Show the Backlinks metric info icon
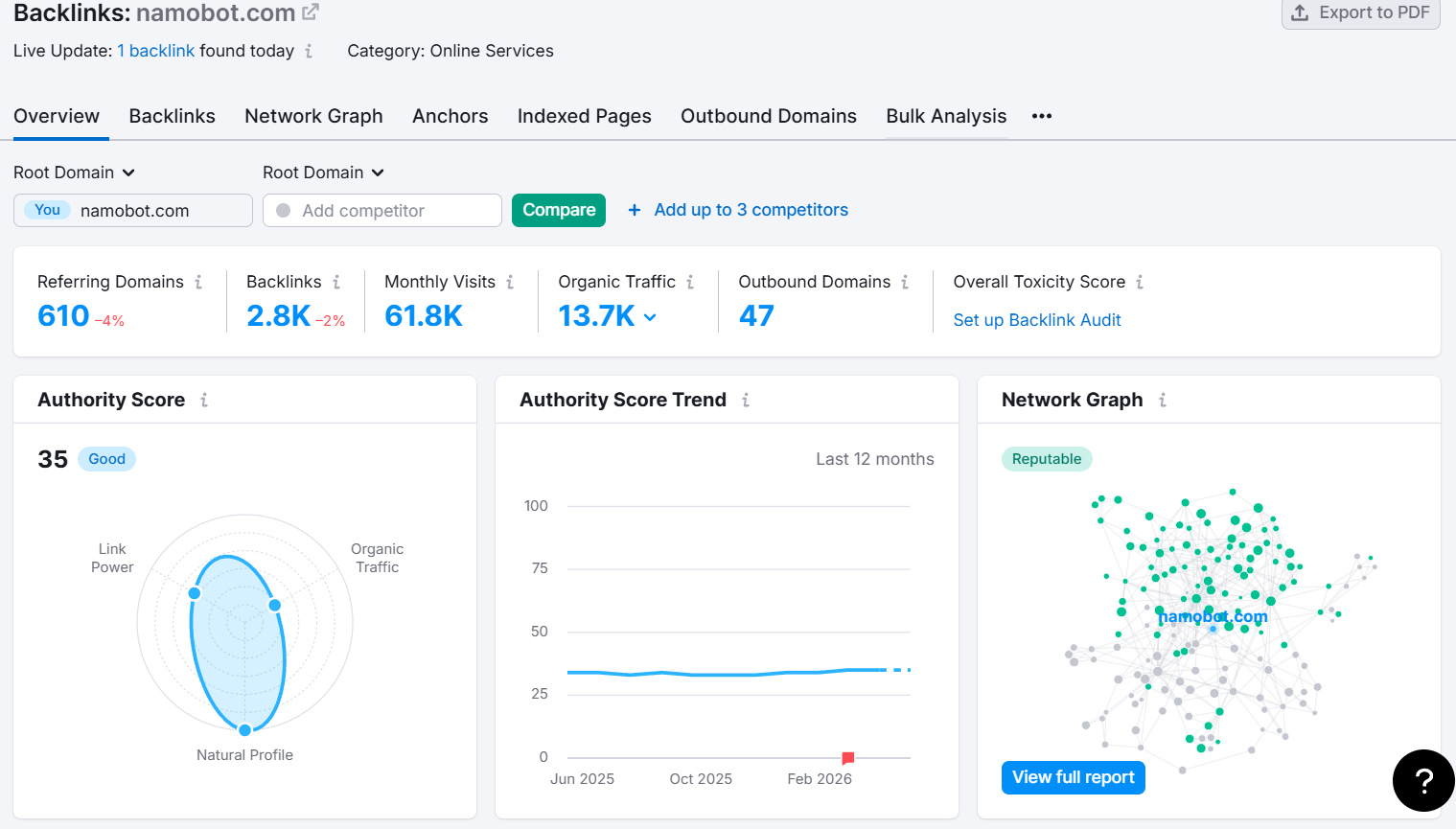 pyautogui.click(x=336, y=282)
